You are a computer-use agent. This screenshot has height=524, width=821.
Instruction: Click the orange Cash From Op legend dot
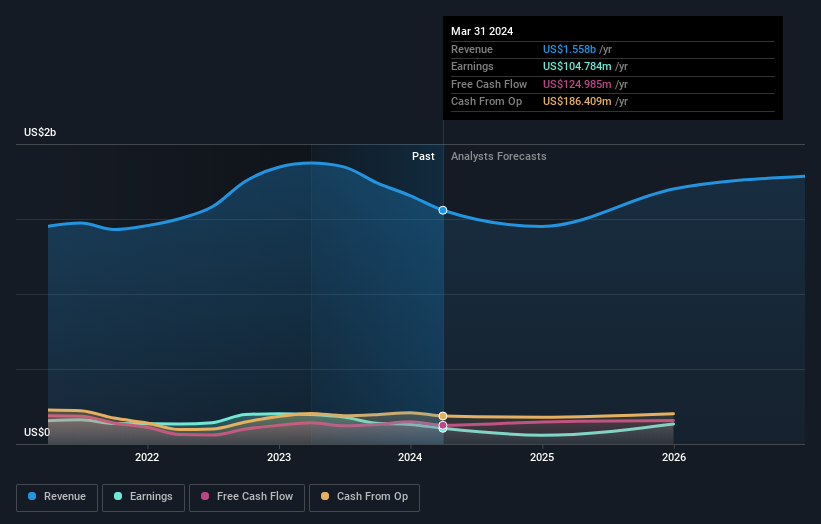click(x=325, y=496)
